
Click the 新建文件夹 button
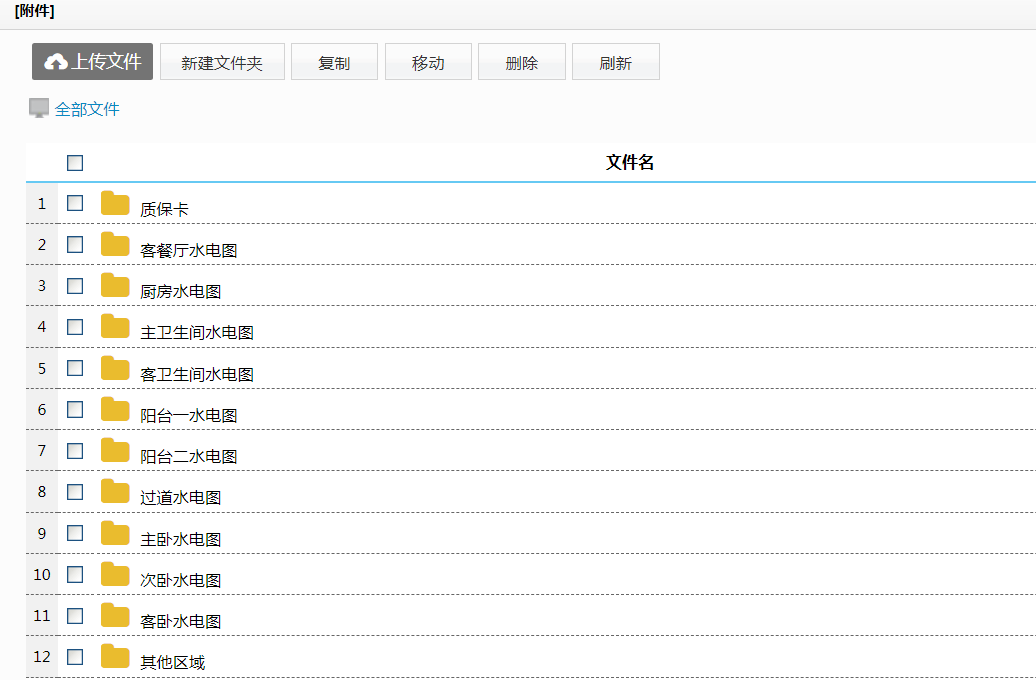pos(222,62)
